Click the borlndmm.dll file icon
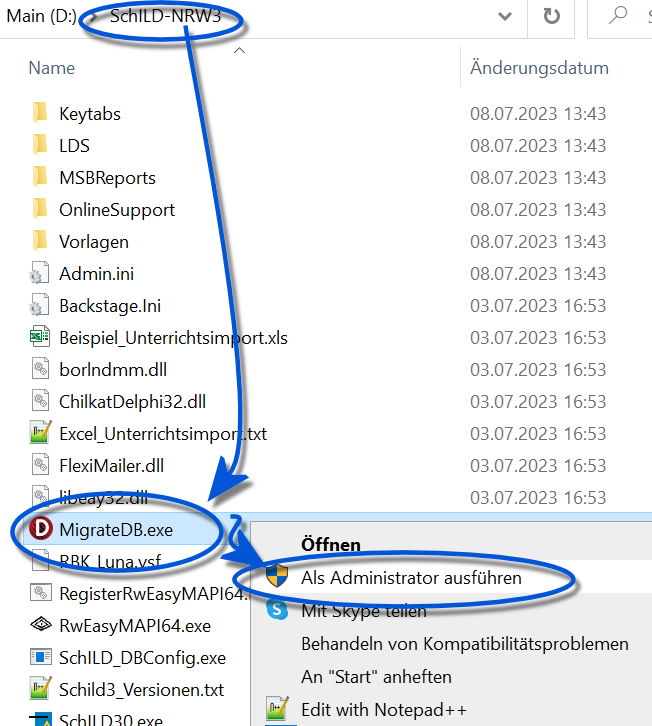This screenshot has width=652, height=726. 40,369
